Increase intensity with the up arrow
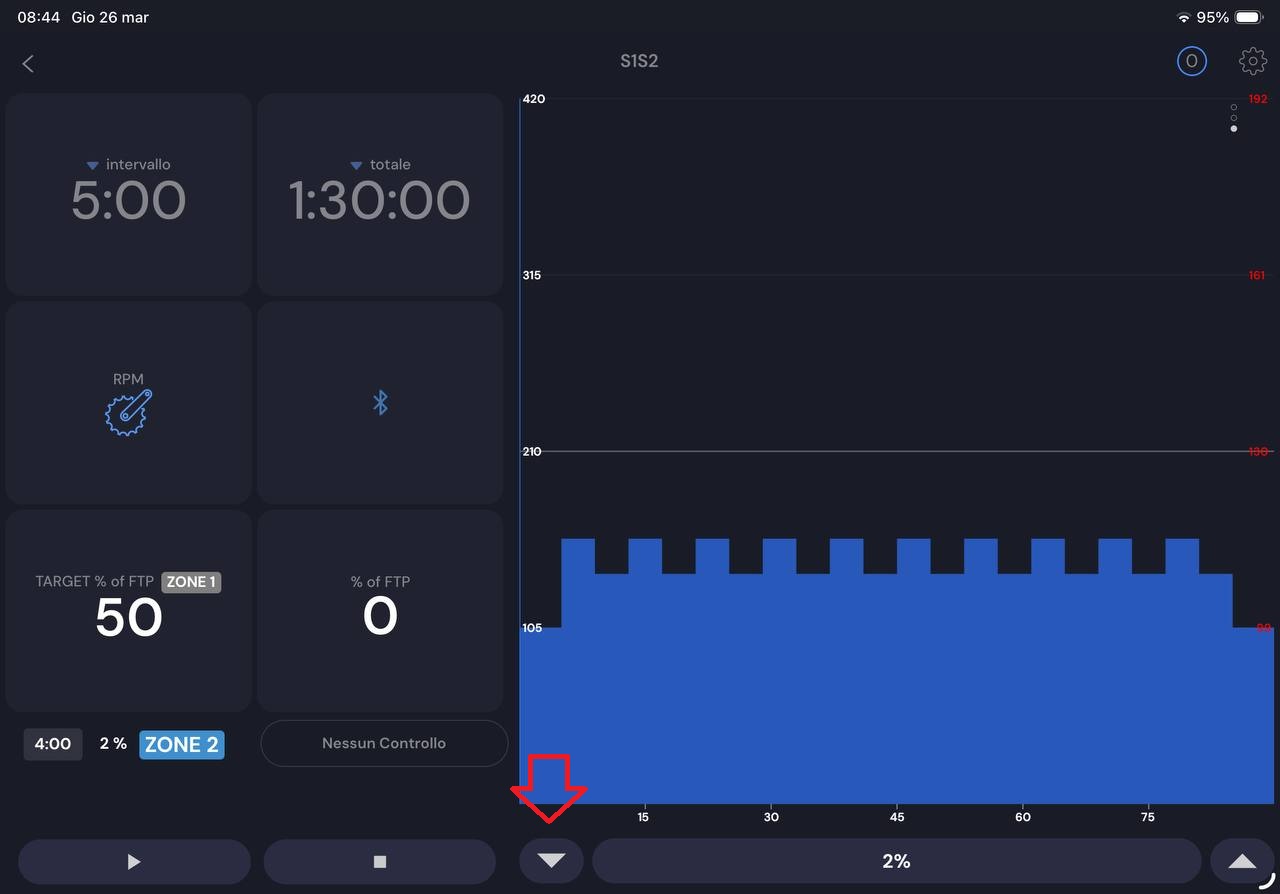The width and height of the screenshot is (1280, 894). 1241,861
